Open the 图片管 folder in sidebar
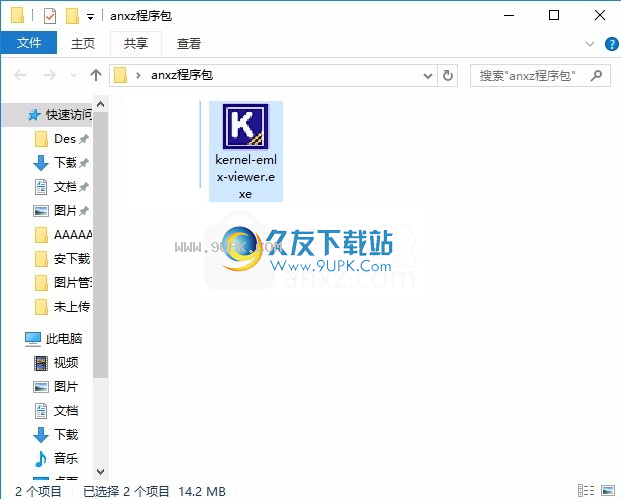The height and width of the screenshot is (499, 621). click(x=63, y=283)
